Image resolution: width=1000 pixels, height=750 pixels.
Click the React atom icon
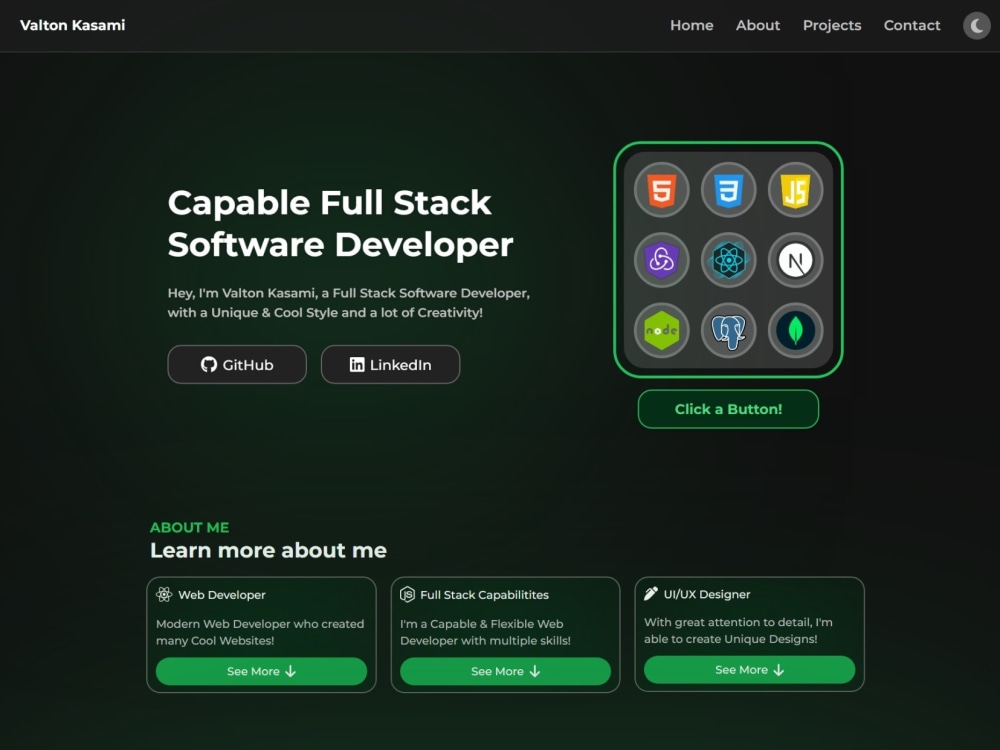click(x=728, y=260)
